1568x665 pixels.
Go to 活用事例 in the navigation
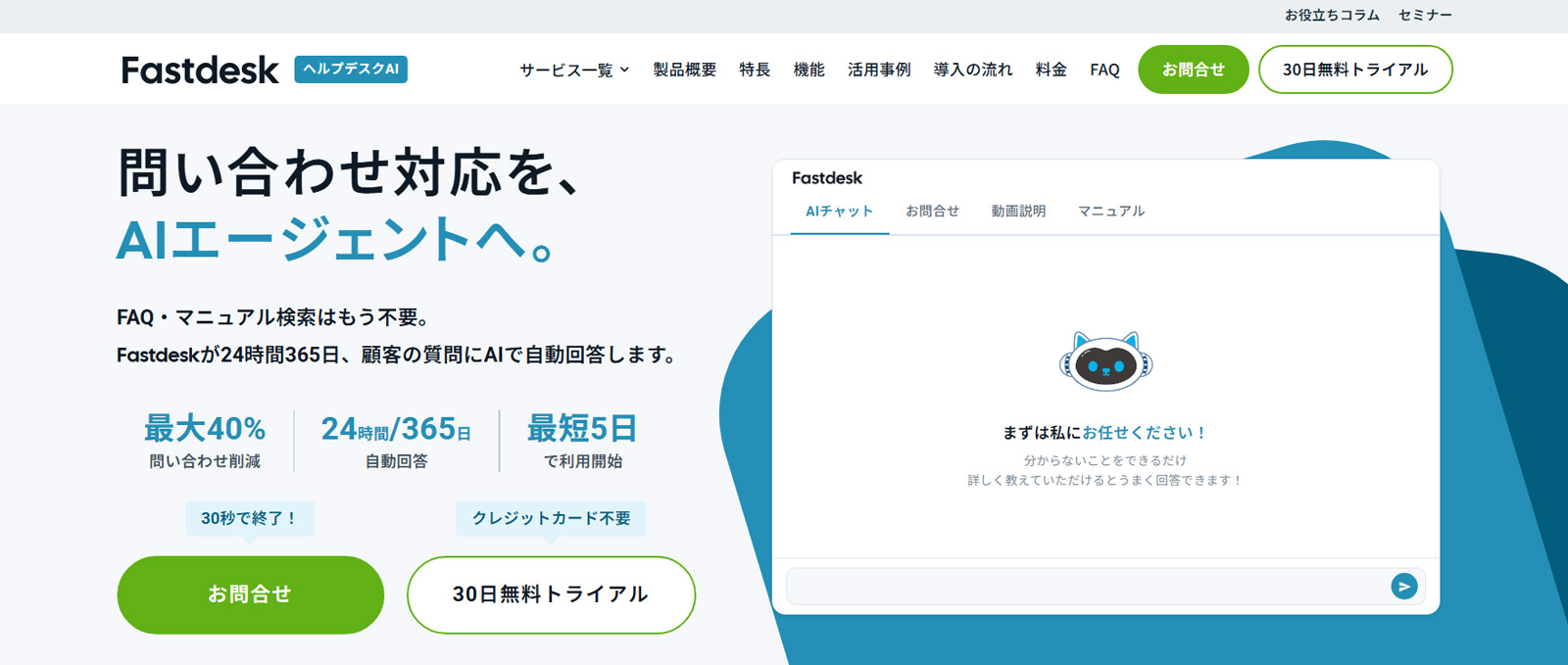879,70
